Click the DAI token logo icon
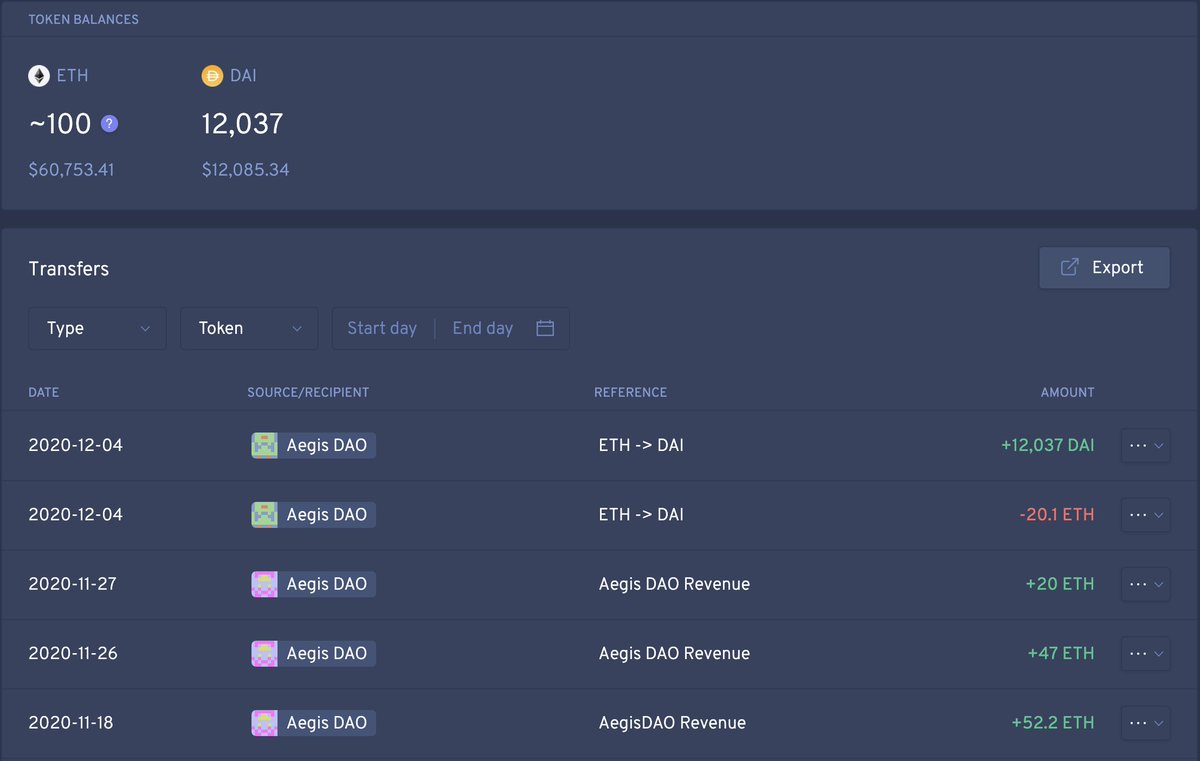The width and height of the screenshot is (1200, 761). 212,76
